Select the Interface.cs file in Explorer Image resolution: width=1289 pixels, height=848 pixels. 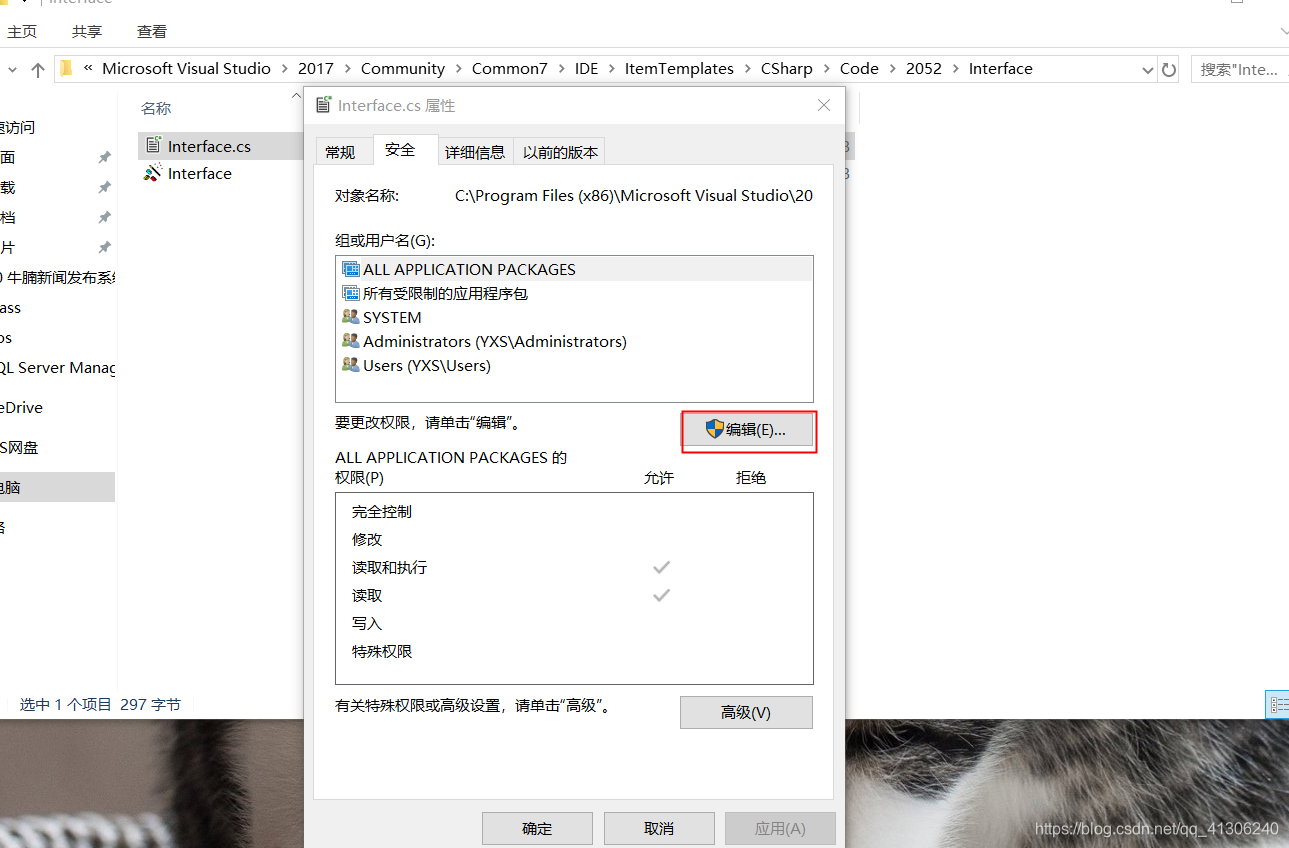[x=209, y=146]
